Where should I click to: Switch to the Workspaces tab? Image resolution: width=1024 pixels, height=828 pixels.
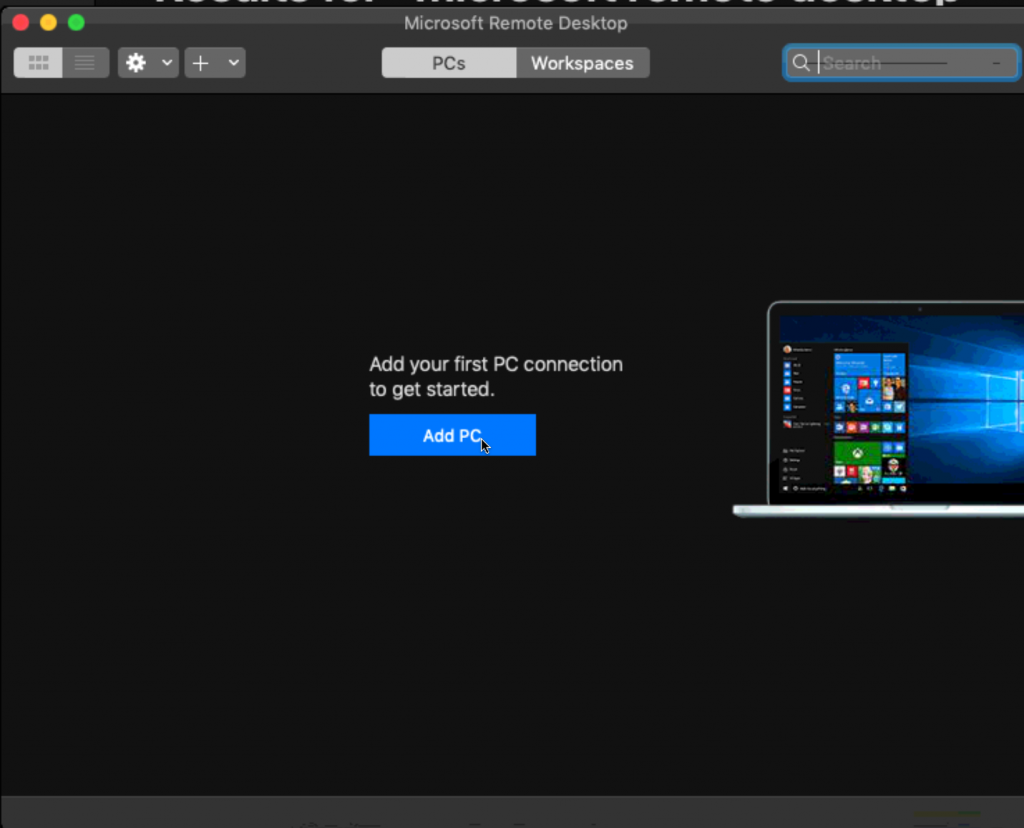coord(582,63)
